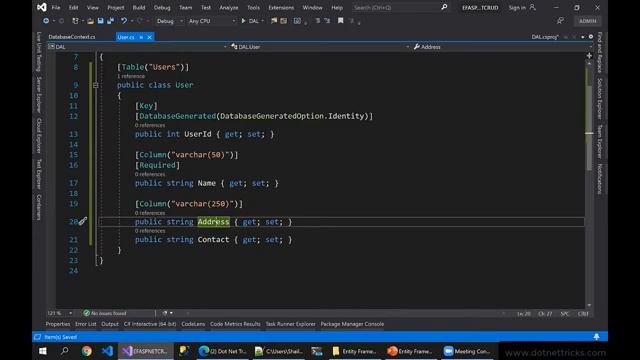Open the Edge Dot Net Tricks taskbar item
The width and height of the screenshot is (640, 360).
click(x=222, y=351)
